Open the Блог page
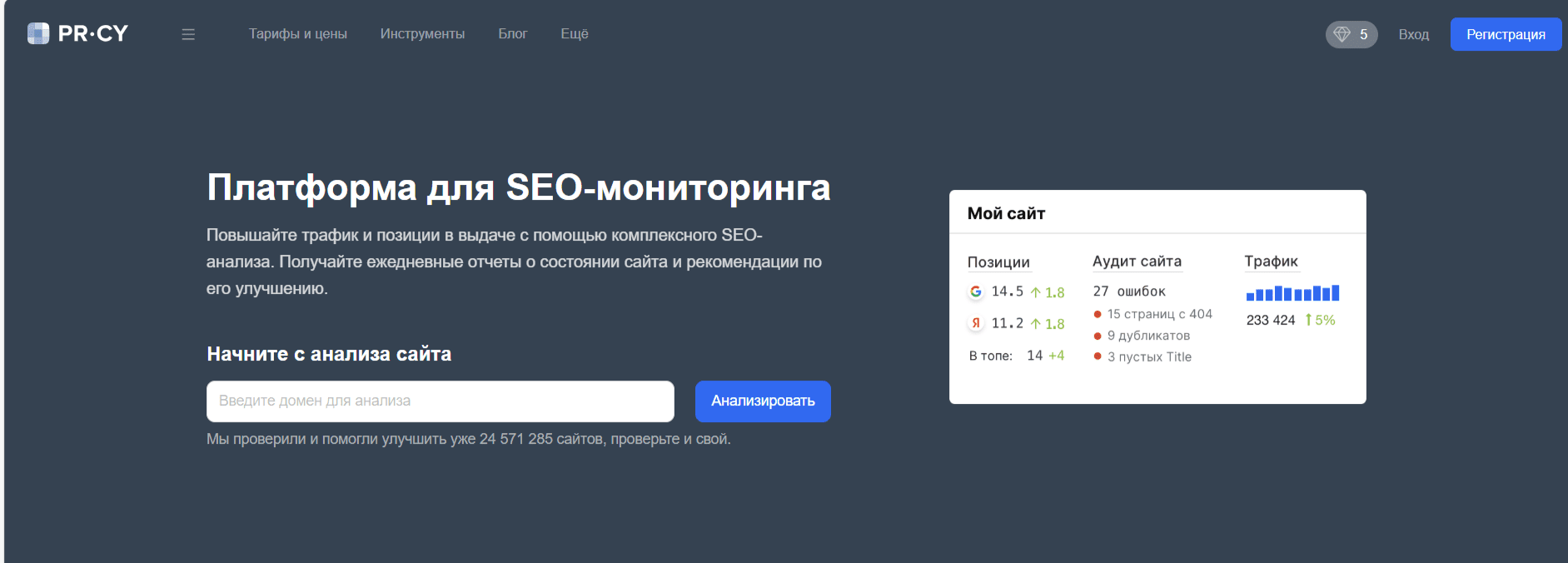This screenshot has width=1568, height=563. click(x=513, y=34)
